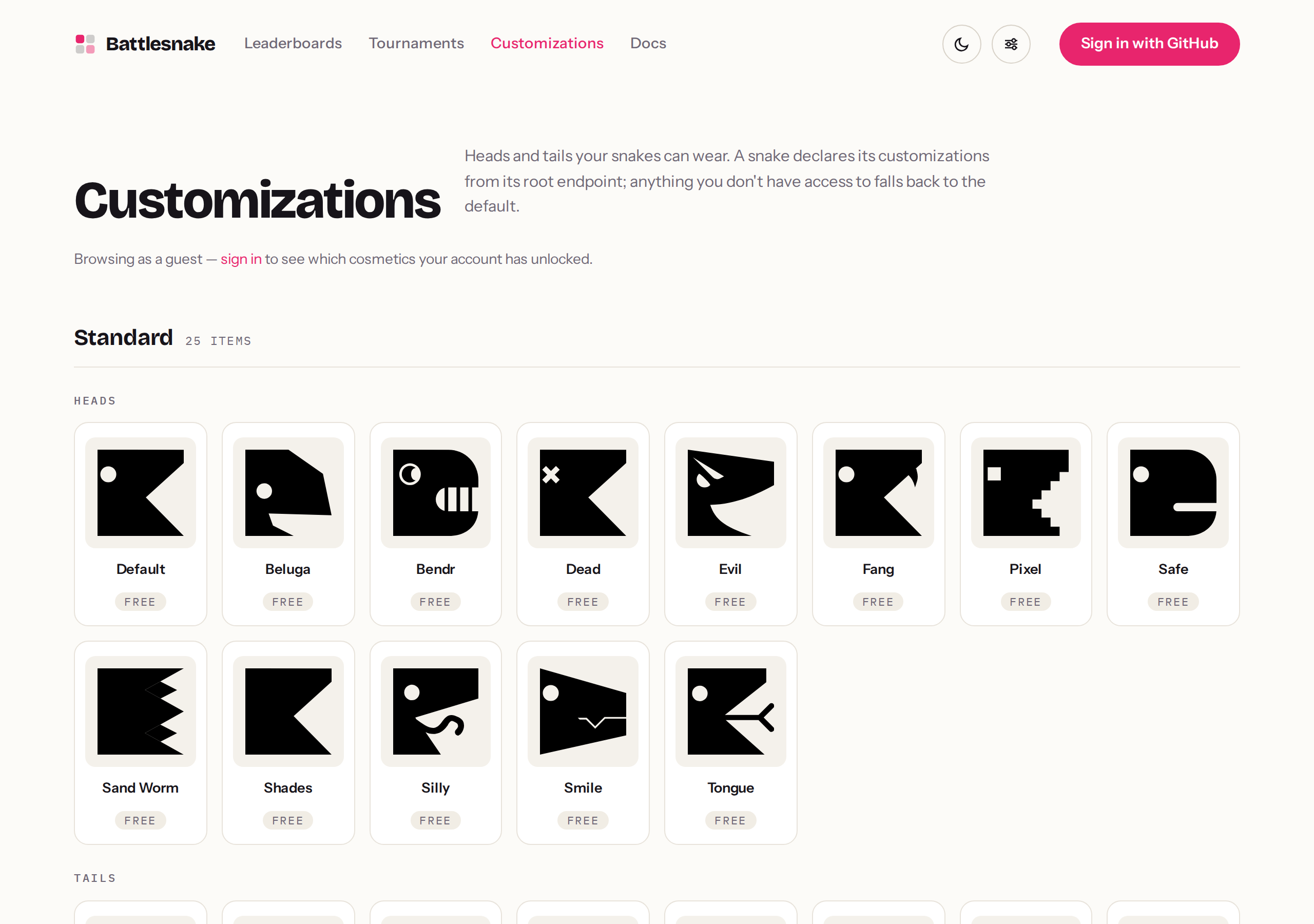
Task: Open the Leaderboards nav item
Action: pyautogui.click(x=293, y=44)
